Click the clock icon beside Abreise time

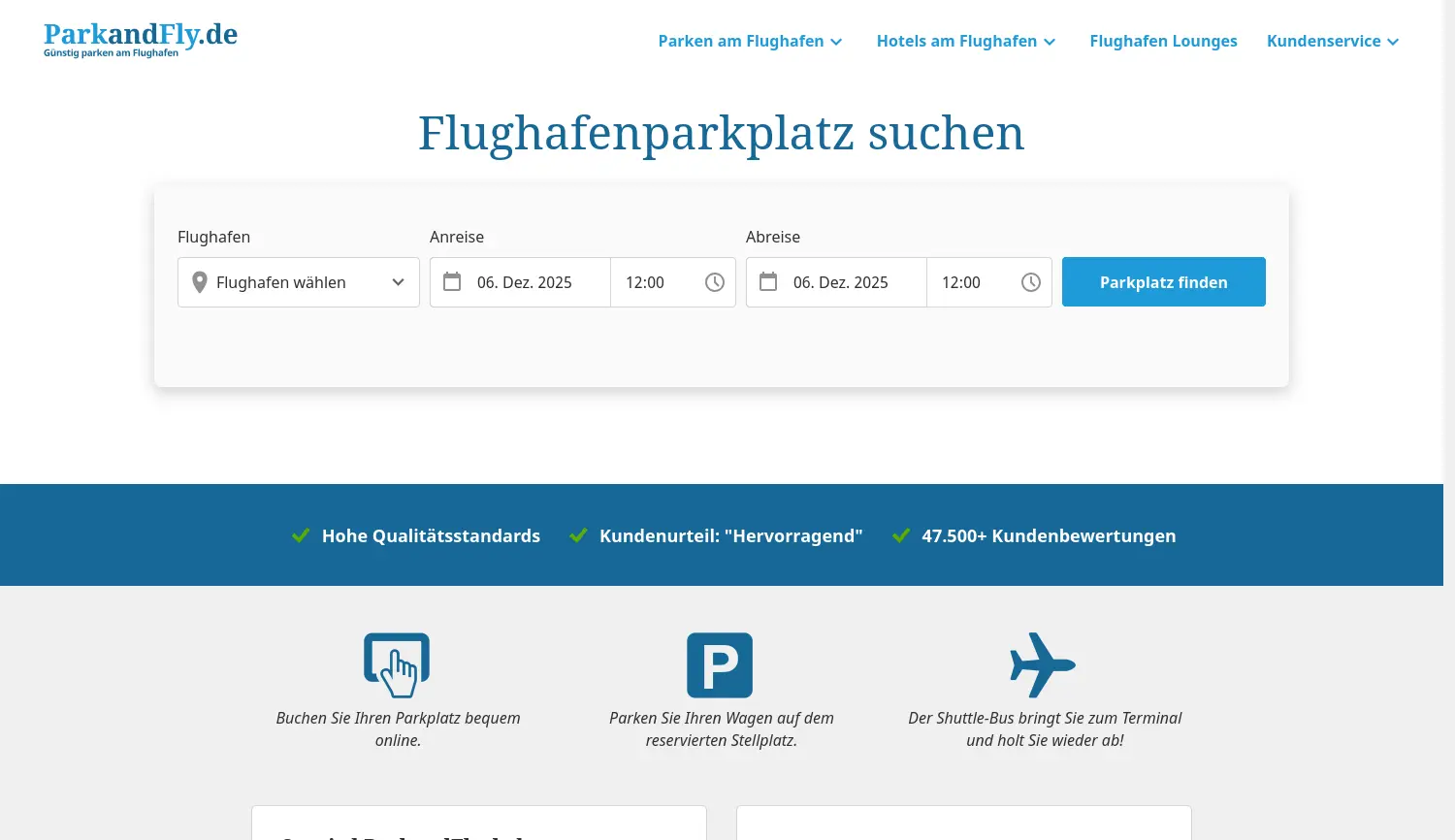pos(1031,282)
